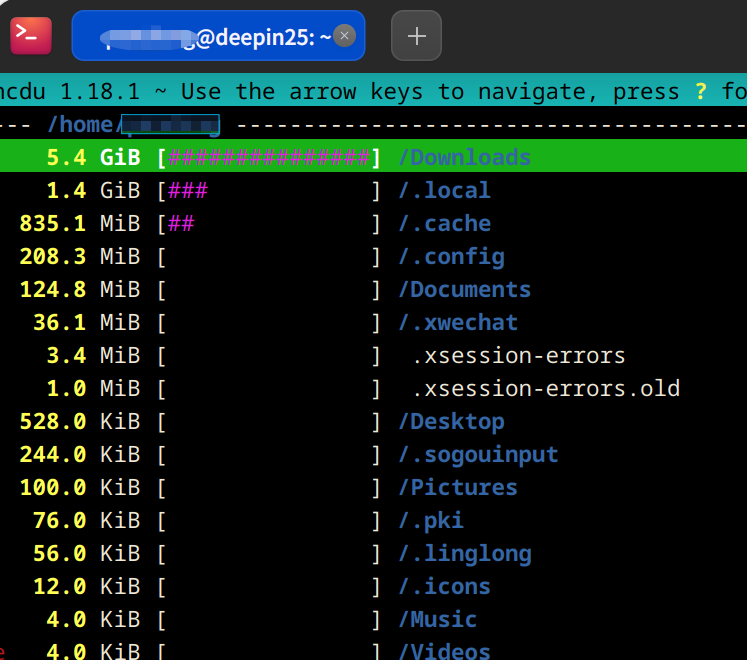The height and width of the screenshot is (660, 747).
Task: Click the 36.1 MiB size value
Action: tap(87, 323)
